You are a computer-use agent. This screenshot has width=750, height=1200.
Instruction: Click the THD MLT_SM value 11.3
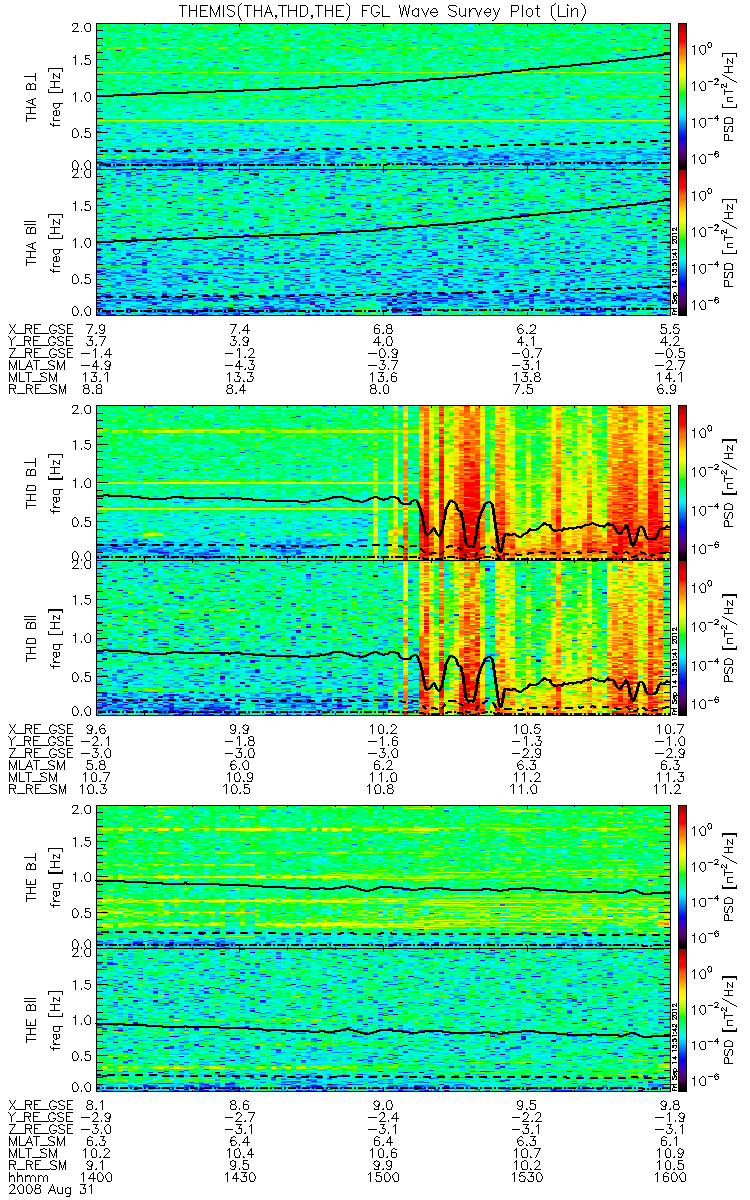click(671, 777)
